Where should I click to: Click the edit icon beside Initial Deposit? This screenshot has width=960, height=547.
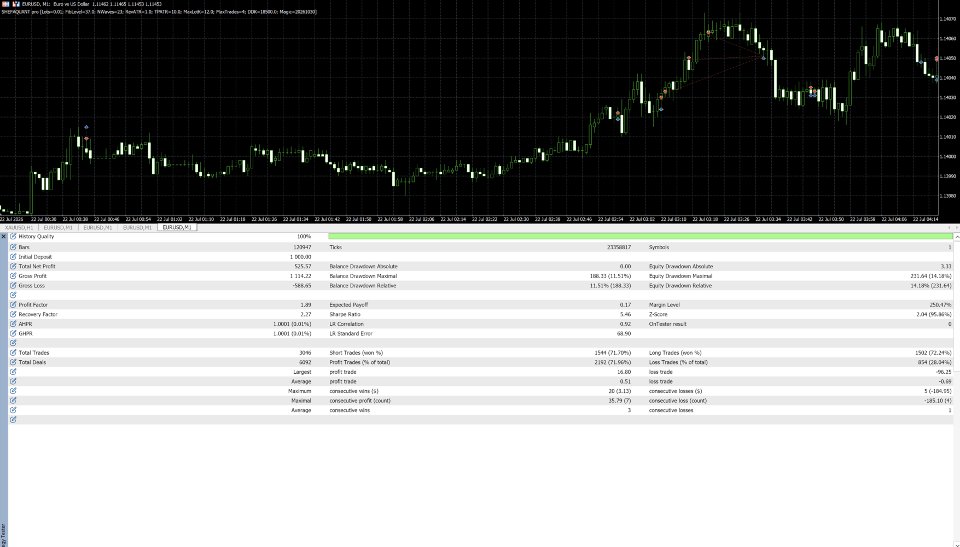tap(13, 257)
